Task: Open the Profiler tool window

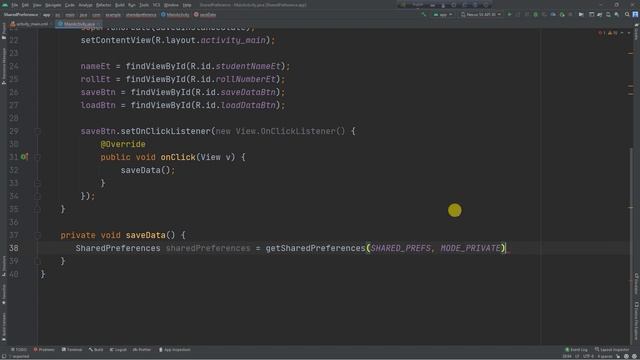Action: tap(142, 350)
